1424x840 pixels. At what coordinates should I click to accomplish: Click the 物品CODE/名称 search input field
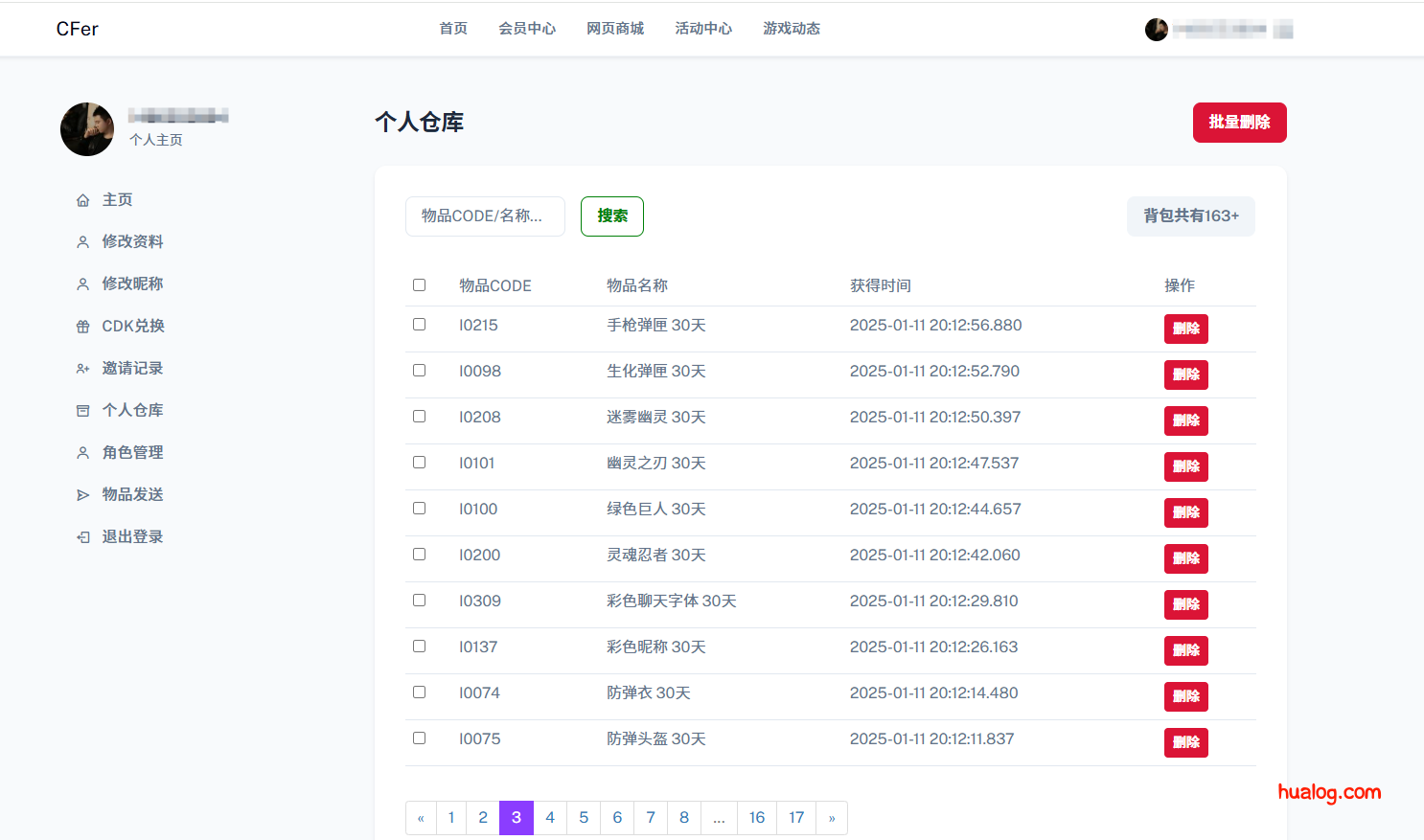point(484,216)
